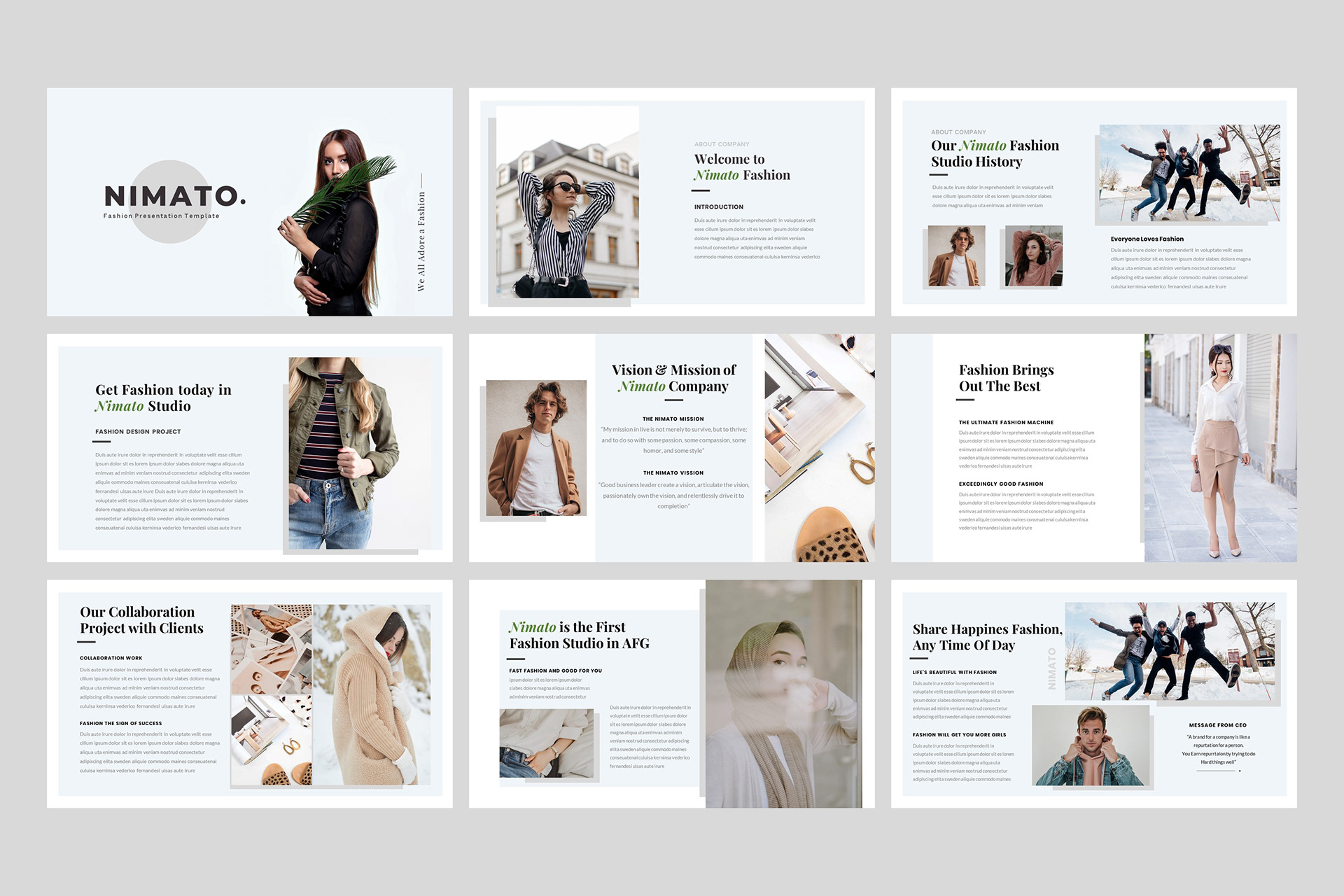Click FAST FASHION AND GOOD FOR YOU text
Viewport: 1344px width, 896px height.
click(555, 671)
